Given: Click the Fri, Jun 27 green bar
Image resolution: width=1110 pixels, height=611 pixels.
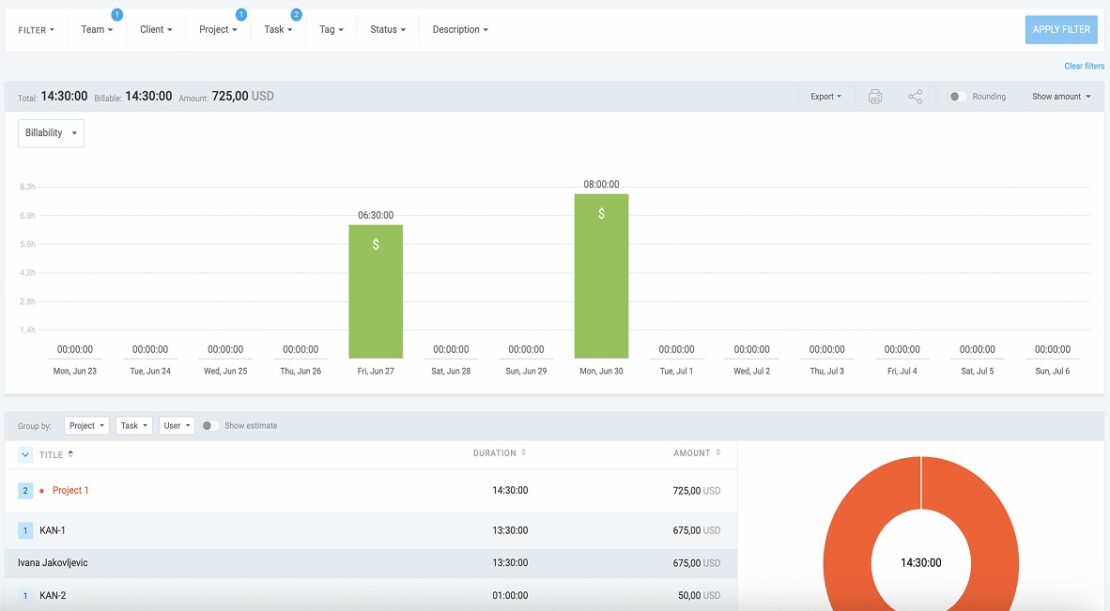Looking at the screenshot, I should pyautogui.click(x=376, y=291).
